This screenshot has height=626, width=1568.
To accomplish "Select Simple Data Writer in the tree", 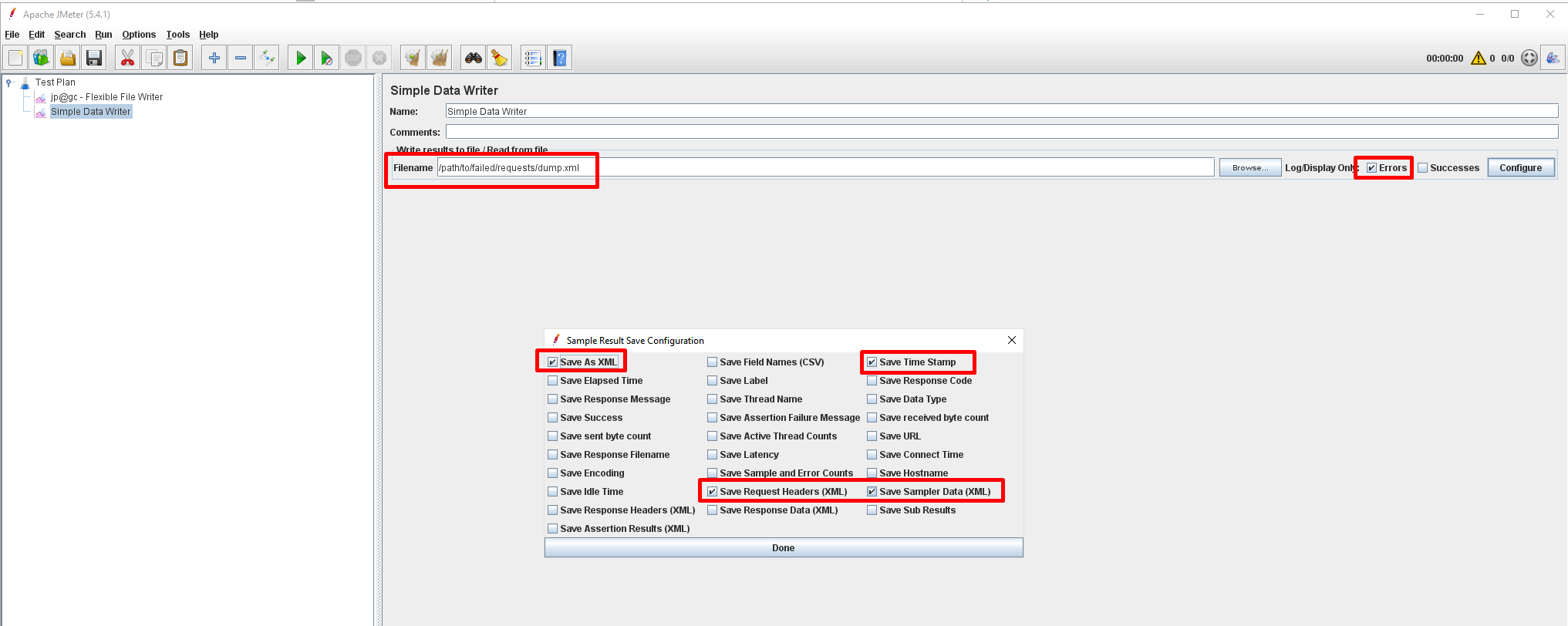I will (x=91, y=112).
